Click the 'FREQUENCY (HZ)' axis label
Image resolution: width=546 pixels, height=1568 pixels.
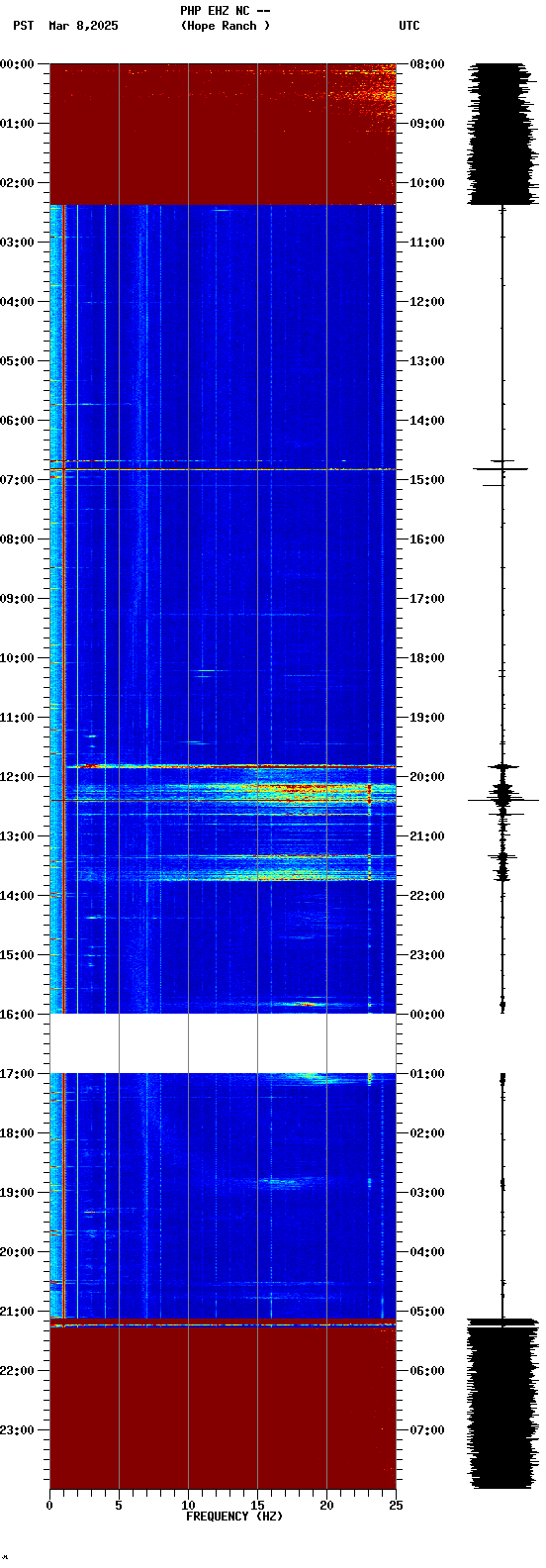point(234,1517)
